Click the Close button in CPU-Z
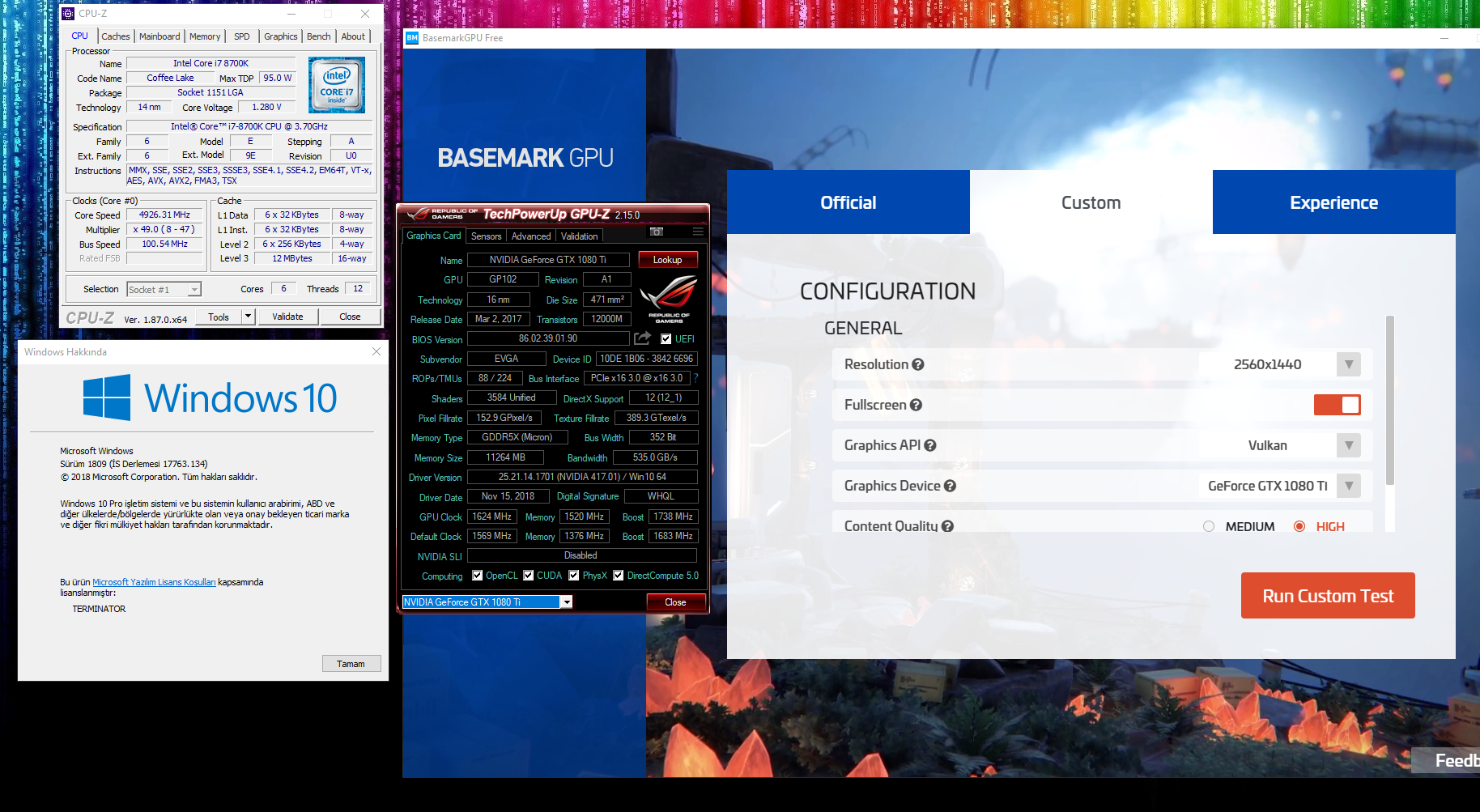 coord(350,317)
